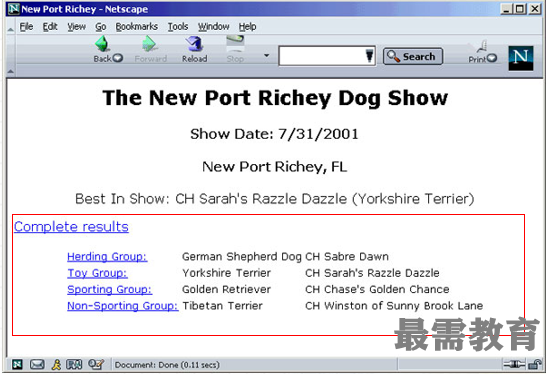This screenshot has width=546, height=374.
Task: Open the Tools menu
Action: (x=178, y=26)
